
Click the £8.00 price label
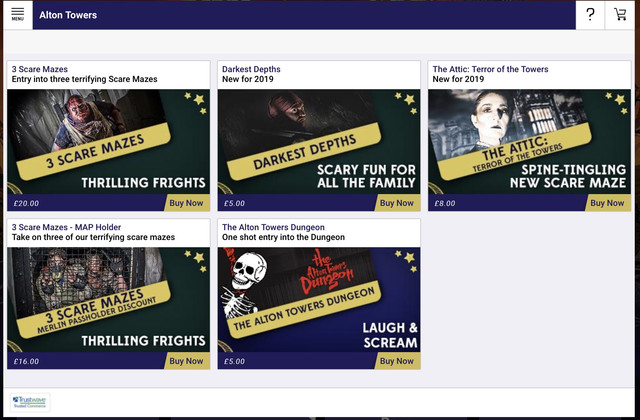(x=444, y=203)
